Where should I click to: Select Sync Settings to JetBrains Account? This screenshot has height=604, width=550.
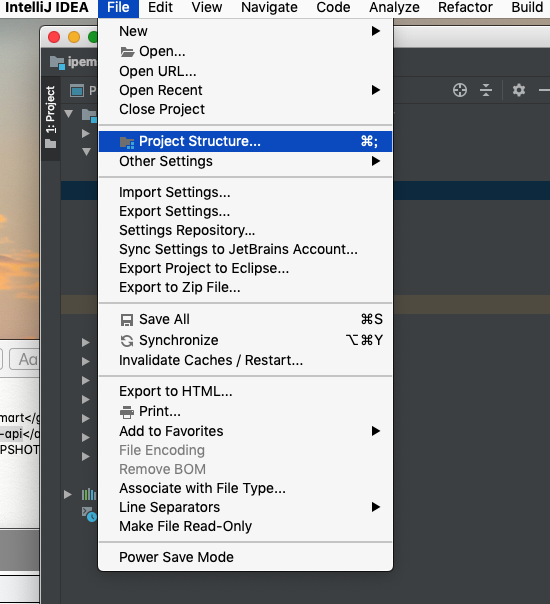point(245,249)
